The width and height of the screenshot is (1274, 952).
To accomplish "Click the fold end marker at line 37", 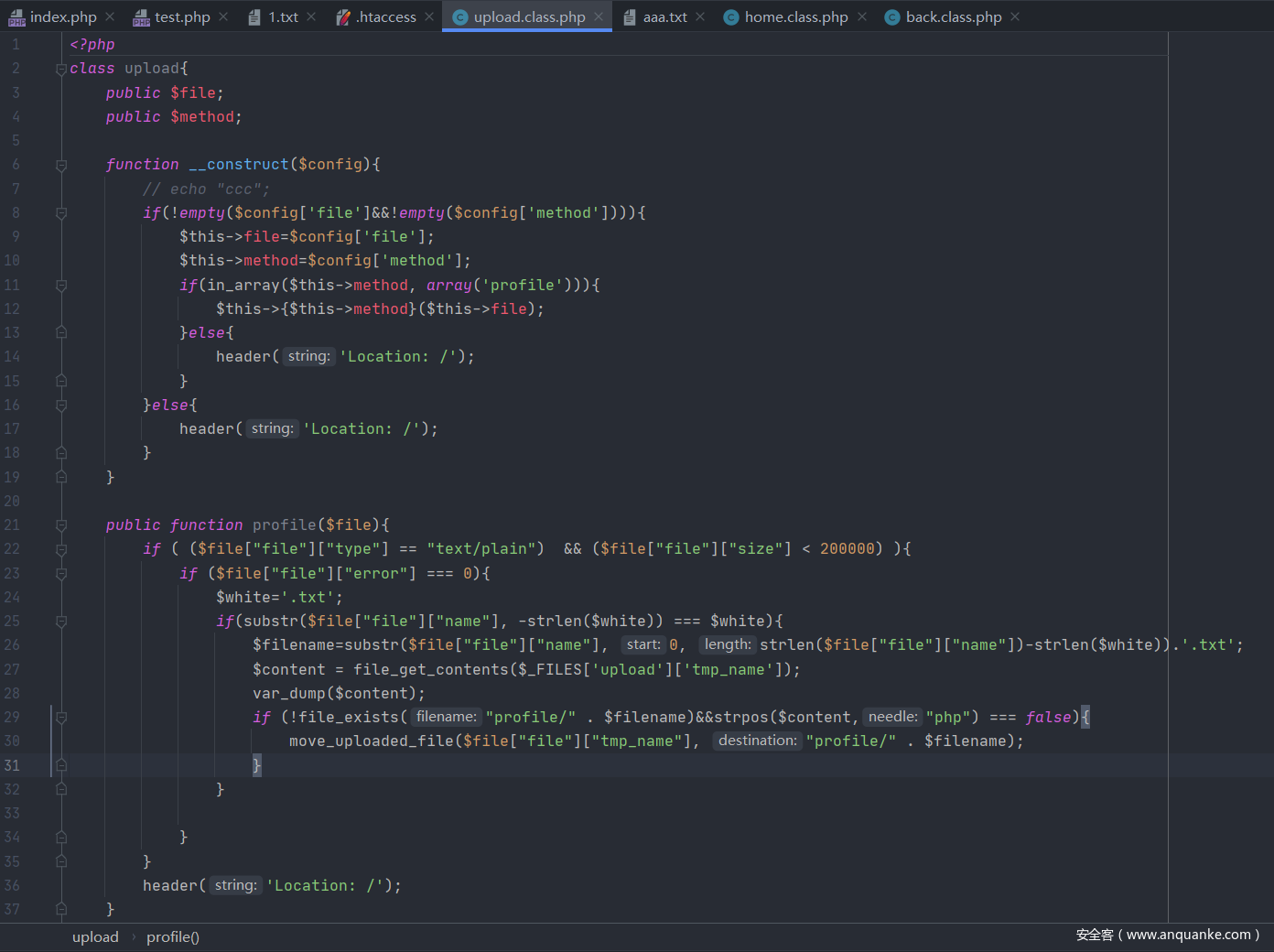I will [x=61, y=909].
